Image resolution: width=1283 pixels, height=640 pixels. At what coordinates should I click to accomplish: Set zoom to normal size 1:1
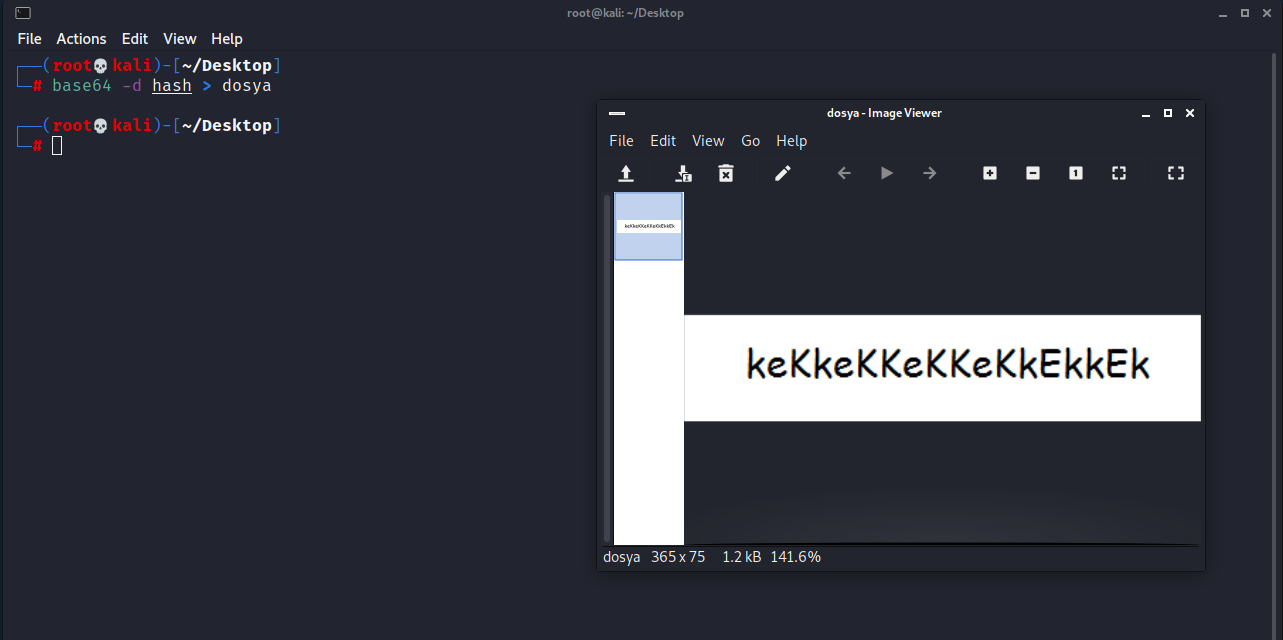click(x=1076, y=173)
